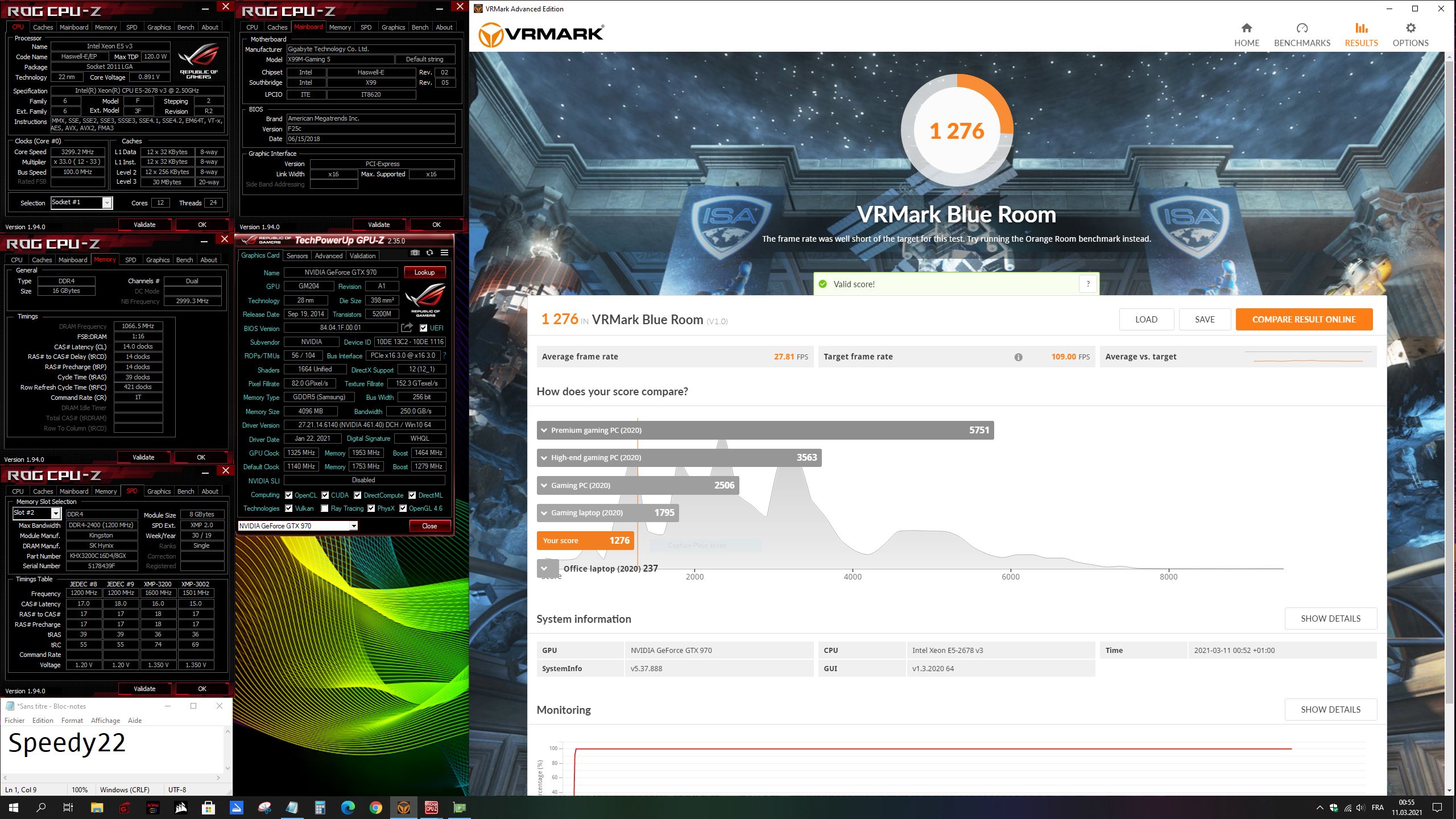Open Sensors tab in GPU-Z
This screenshot has width=1456, height=819.
(297, 256)
